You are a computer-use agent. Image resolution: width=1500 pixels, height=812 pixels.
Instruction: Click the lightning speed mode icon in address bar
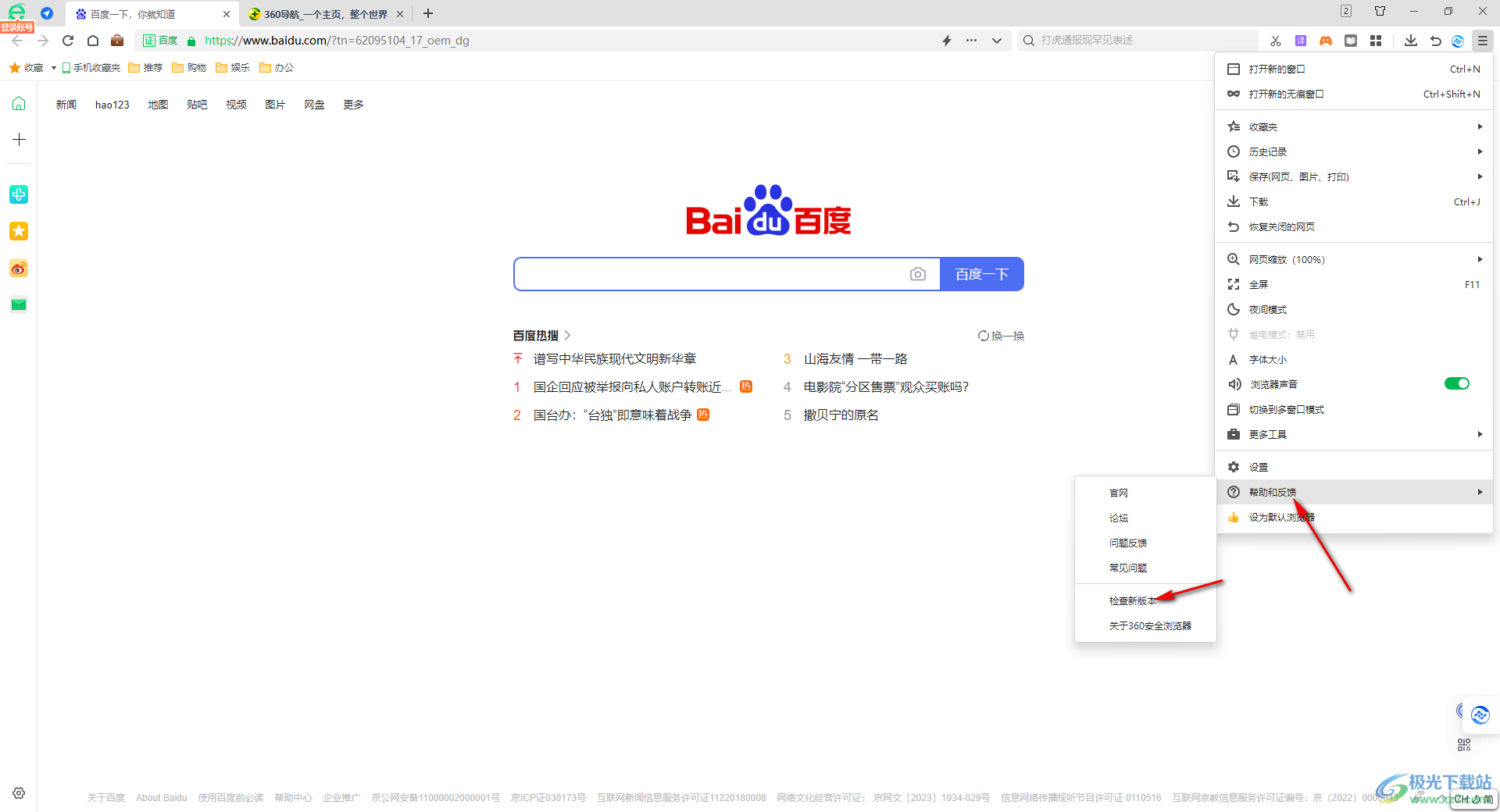point(947,41)
